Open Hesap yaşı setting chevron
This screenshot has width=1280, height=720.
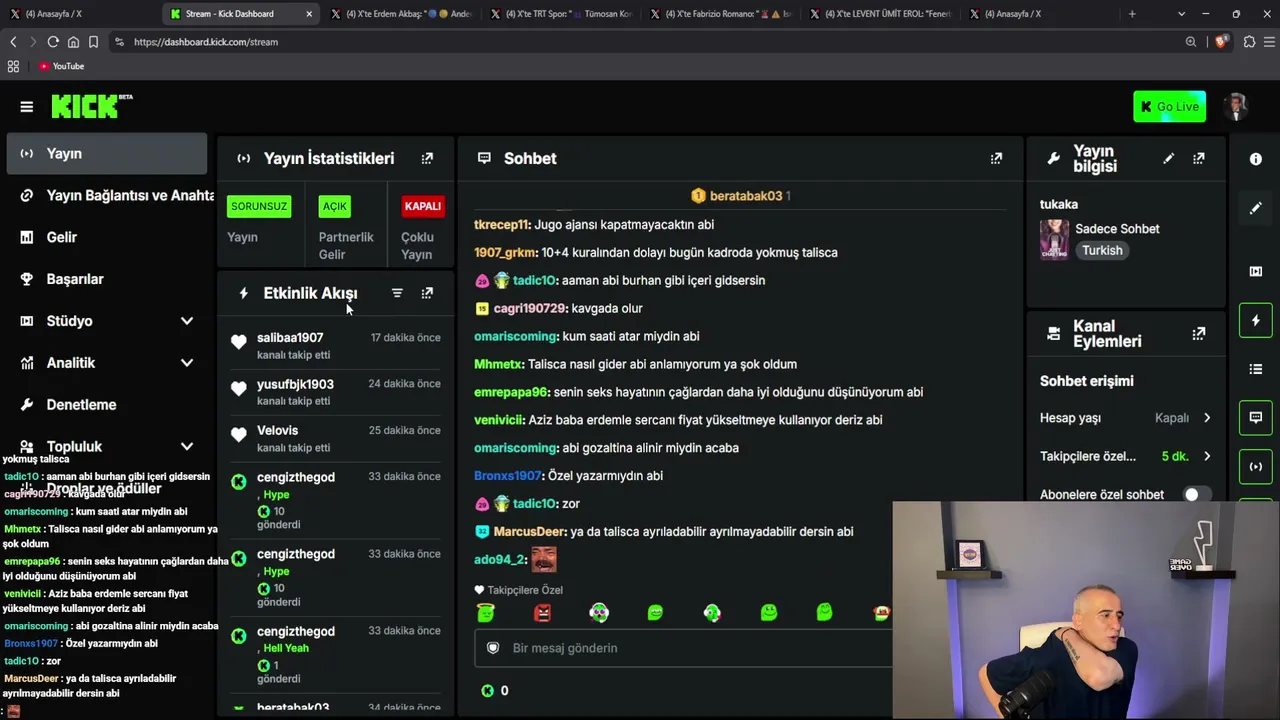pyautogui.click(x=1207, y=418)
